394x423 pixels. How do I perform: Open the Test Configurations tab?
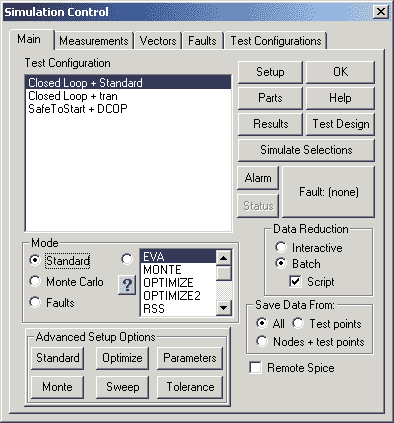pos(276,41)
